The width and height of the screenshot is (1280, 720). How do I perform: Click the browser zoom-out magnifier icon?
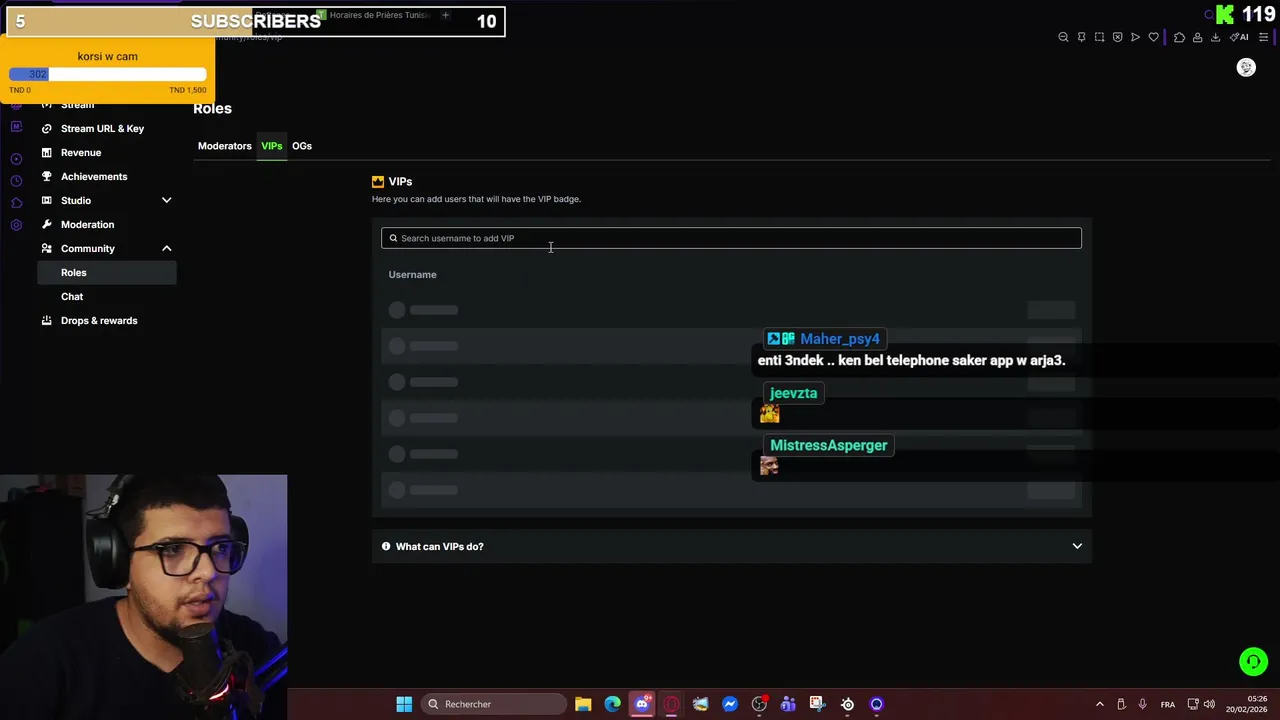[x=1063, y=37]
